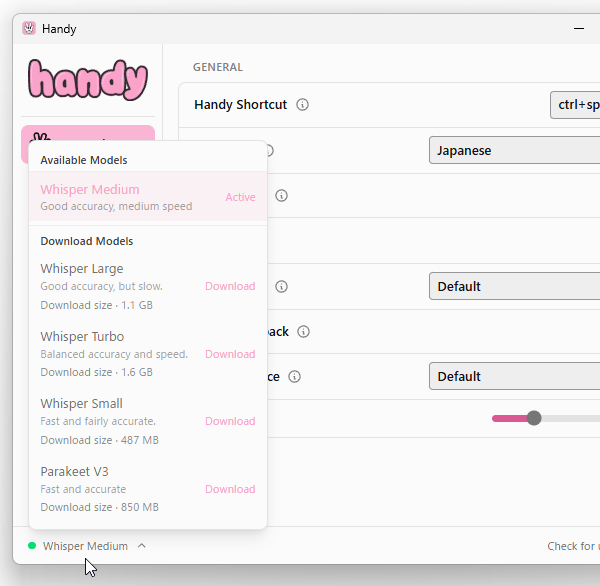This screenshot has height=586, width=600.
Task: Download the Parakeet V3 model
Action: tap(230, 489)
